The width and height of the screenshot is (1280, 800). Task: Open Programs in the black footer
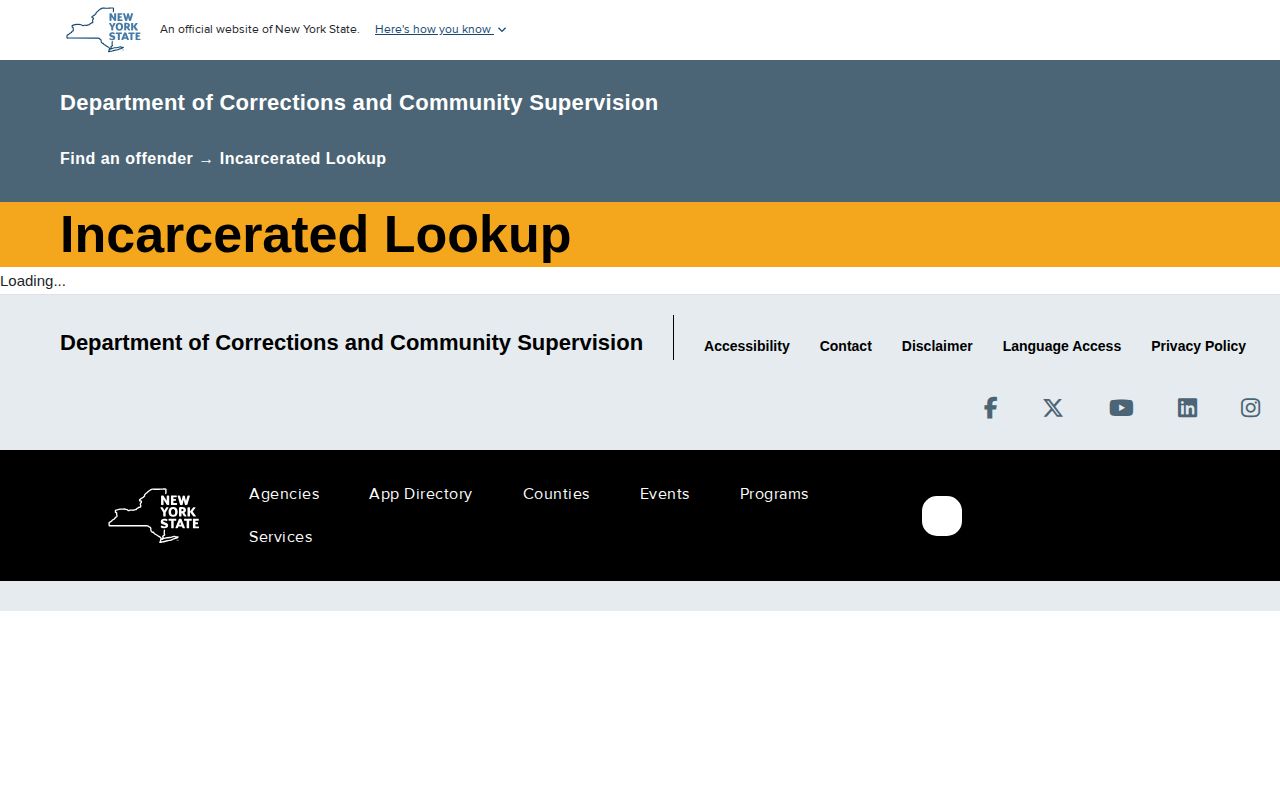[774, 494]
